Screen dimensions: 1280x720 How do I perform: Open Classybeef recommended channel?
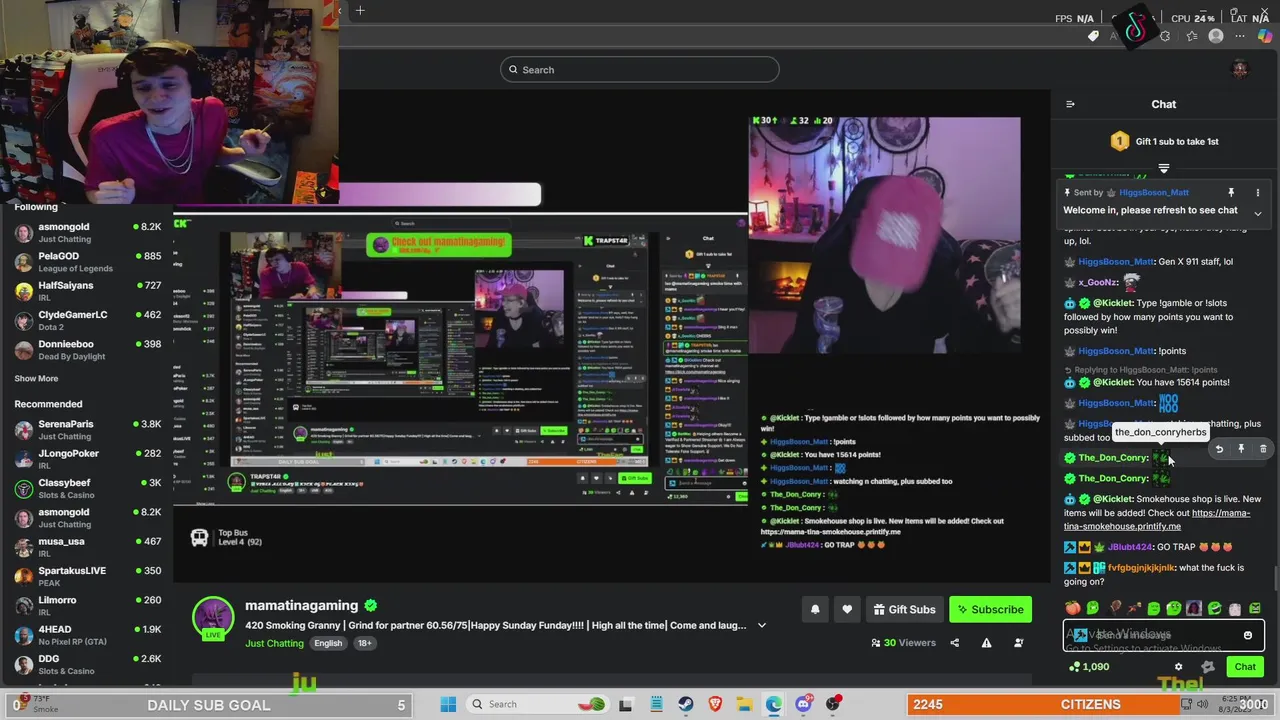[x=86, y=488]
